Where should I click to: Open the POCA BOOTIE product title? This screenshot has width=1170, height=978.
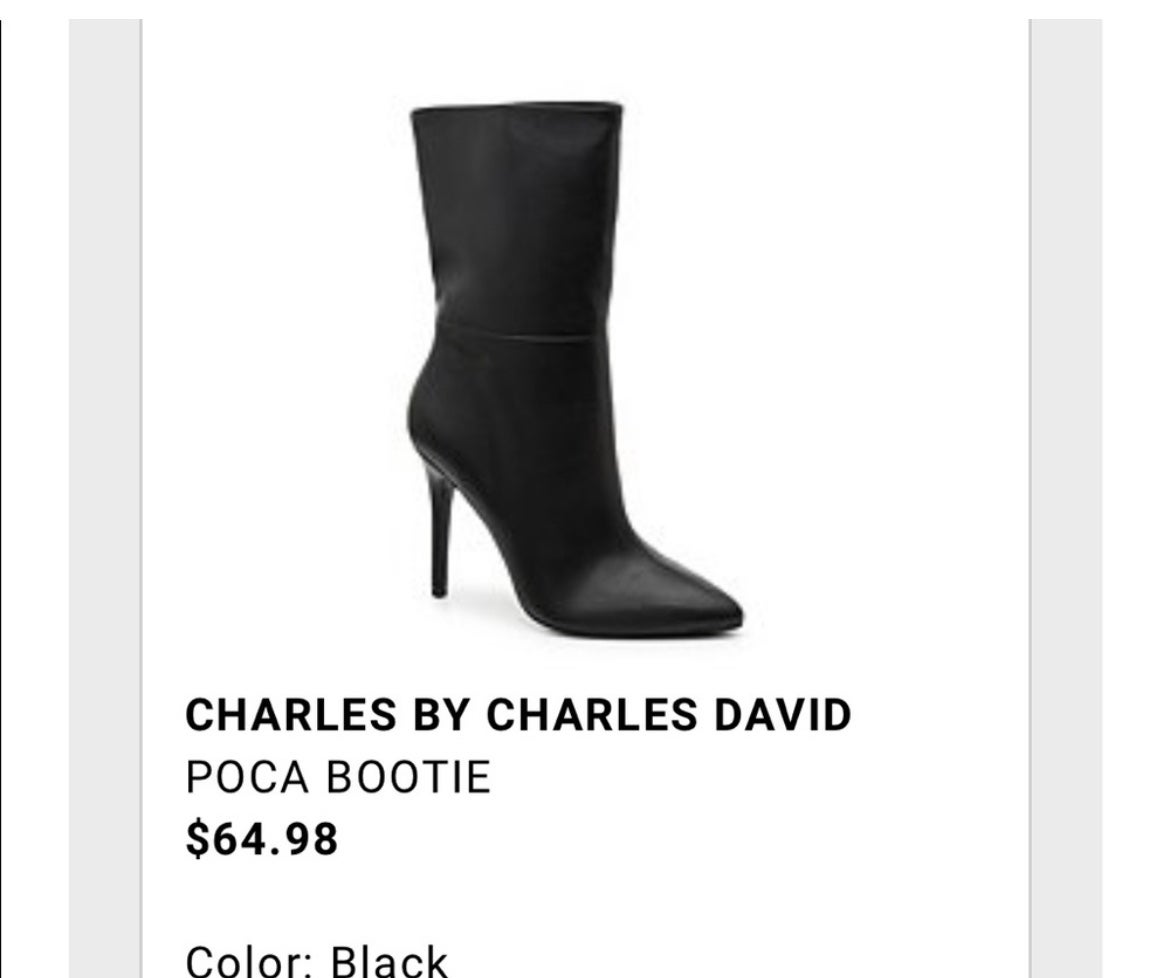(338, 777)
